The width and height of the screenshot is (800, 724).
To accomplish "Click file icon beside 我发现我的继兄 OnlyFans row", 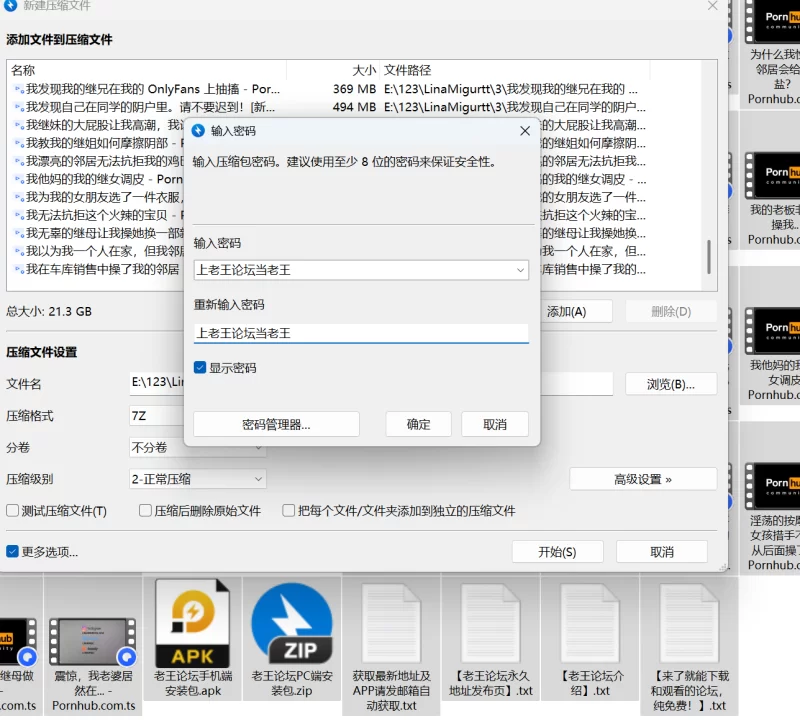I will coord(19,89).
